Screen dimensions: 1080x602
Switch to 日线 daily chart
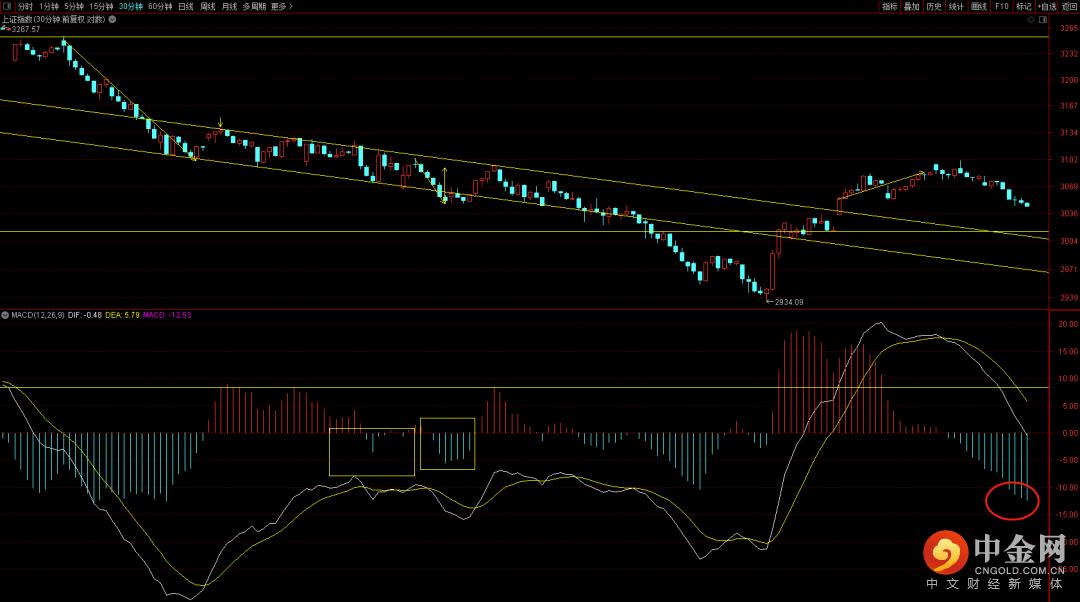186,6
